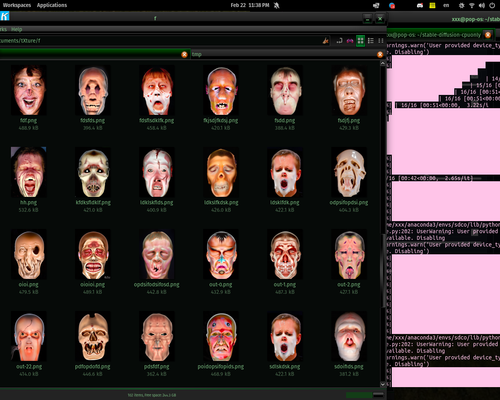500x400 pixels.
Task: Click the notifications bell icon near the clock
Action: click(276, 5)
